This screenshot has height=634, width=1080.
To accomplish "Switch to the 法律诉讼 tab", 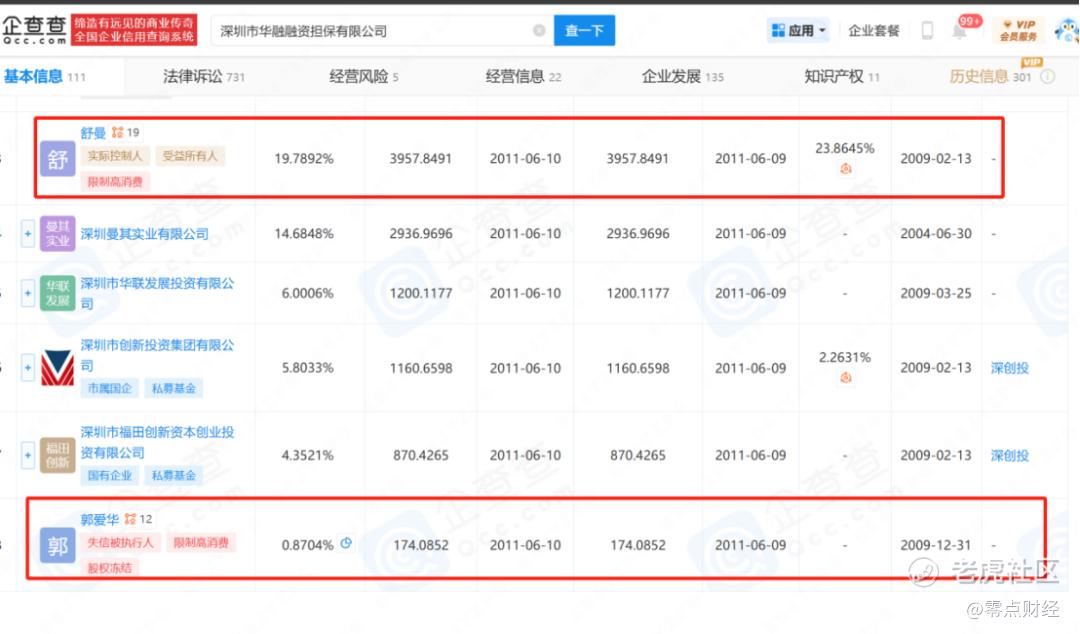I will pos(204,76).
